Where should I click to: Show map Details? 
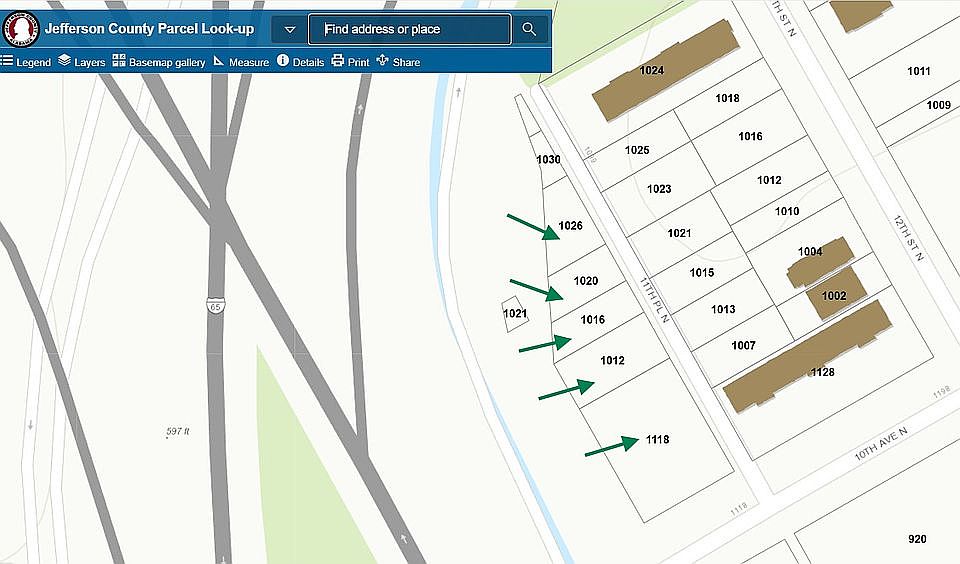[300, 62]
